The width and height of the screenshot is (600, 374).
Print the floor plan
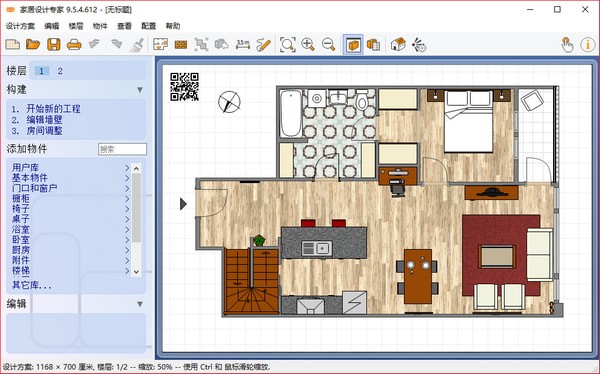coord(74,45)
